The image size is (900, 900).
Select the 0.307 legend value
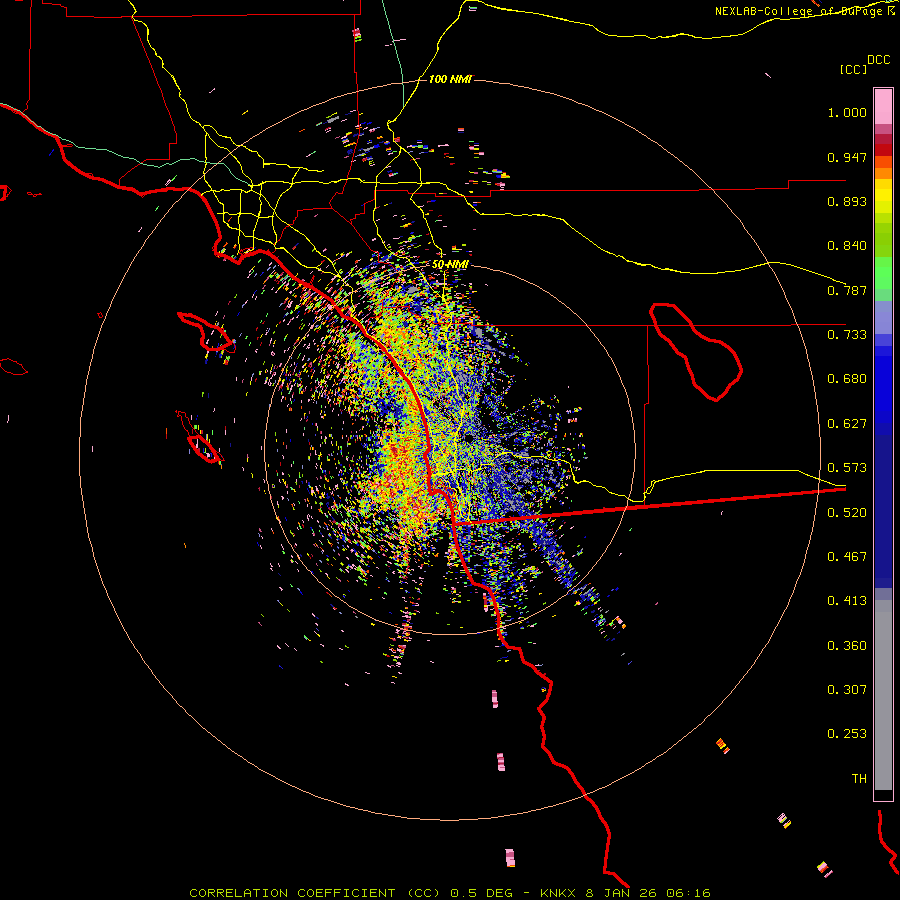pos(847,690)
